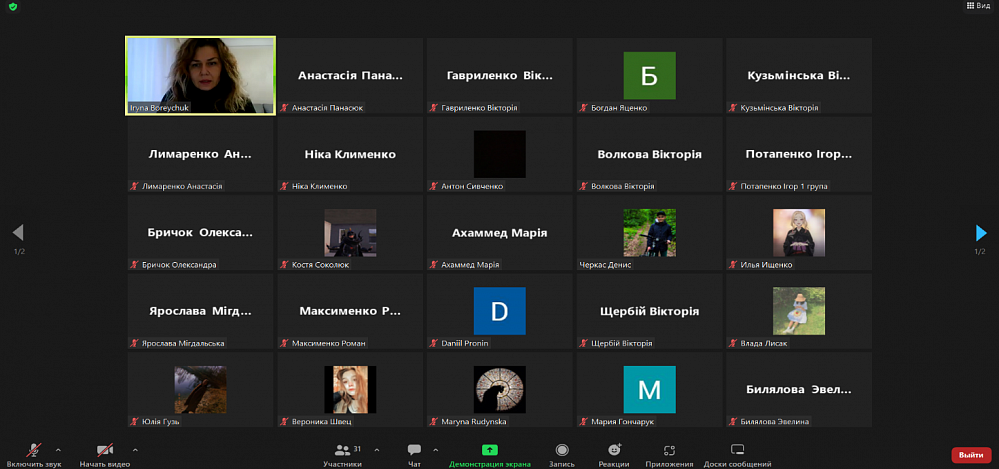Click muted mic icon by Ярослава Мігдальська

tap(134, 343)
